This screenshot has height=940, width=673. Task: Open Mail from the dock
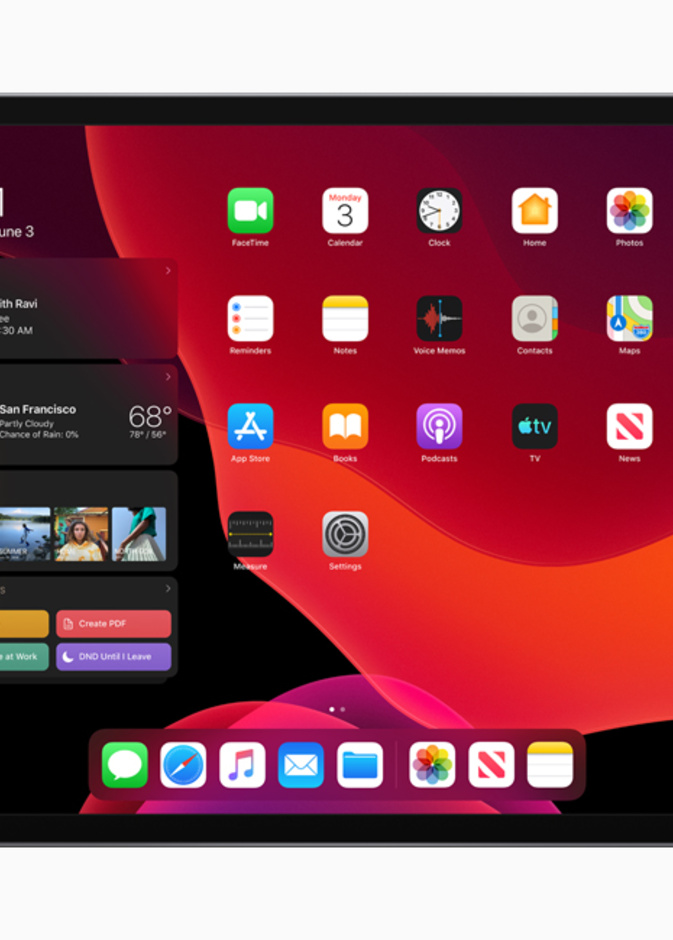pos(301,765)
